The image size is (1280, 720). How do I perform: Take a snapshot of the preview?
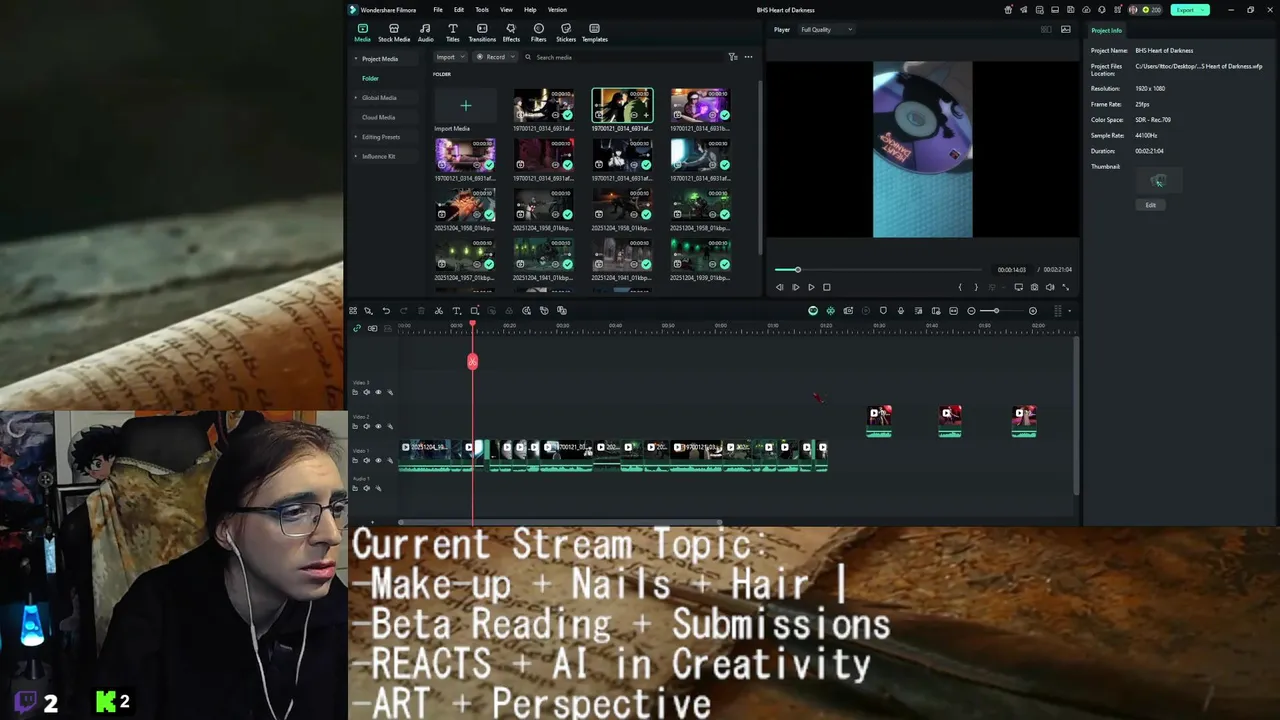click(x=1034, y=287)
